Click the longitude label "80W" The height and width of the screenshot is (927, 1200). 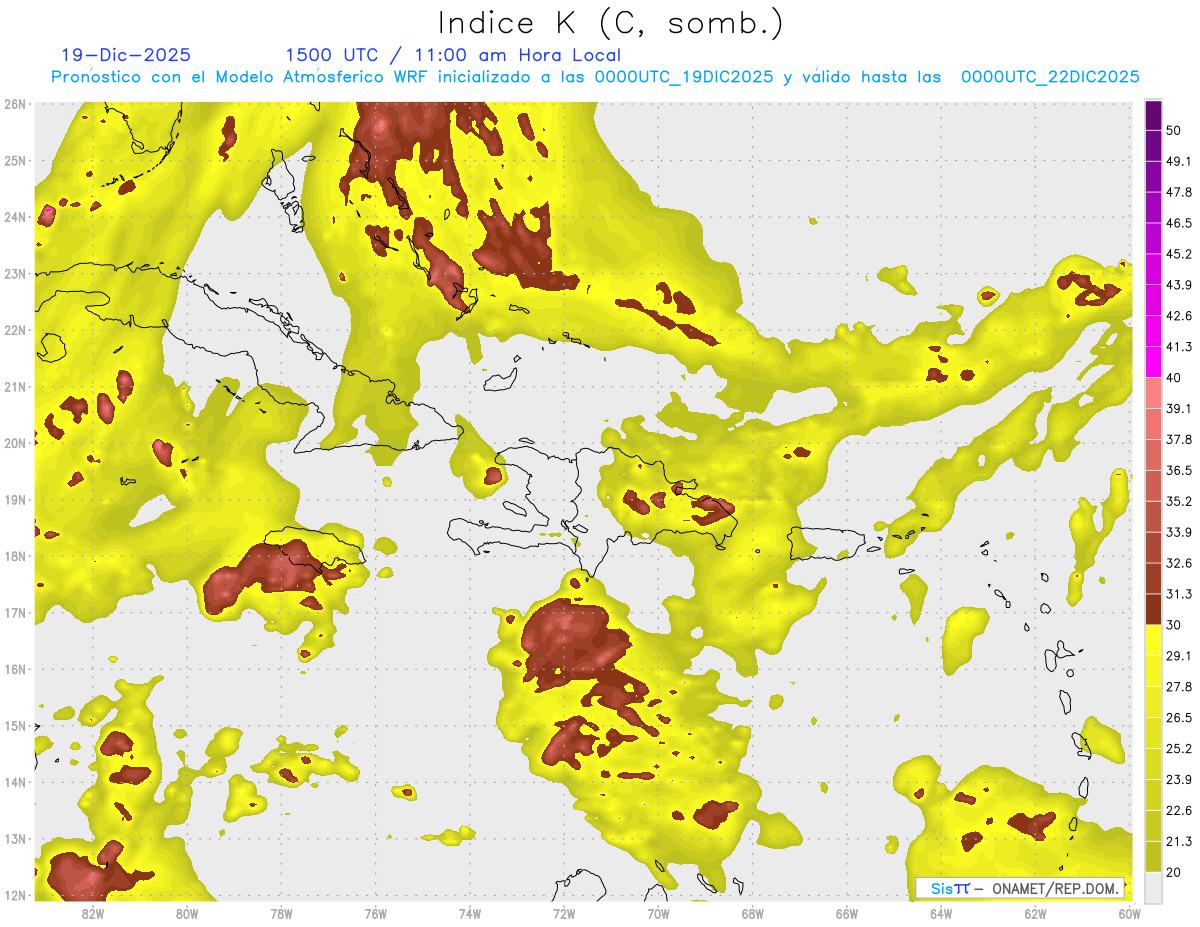[x=187, y=913]
